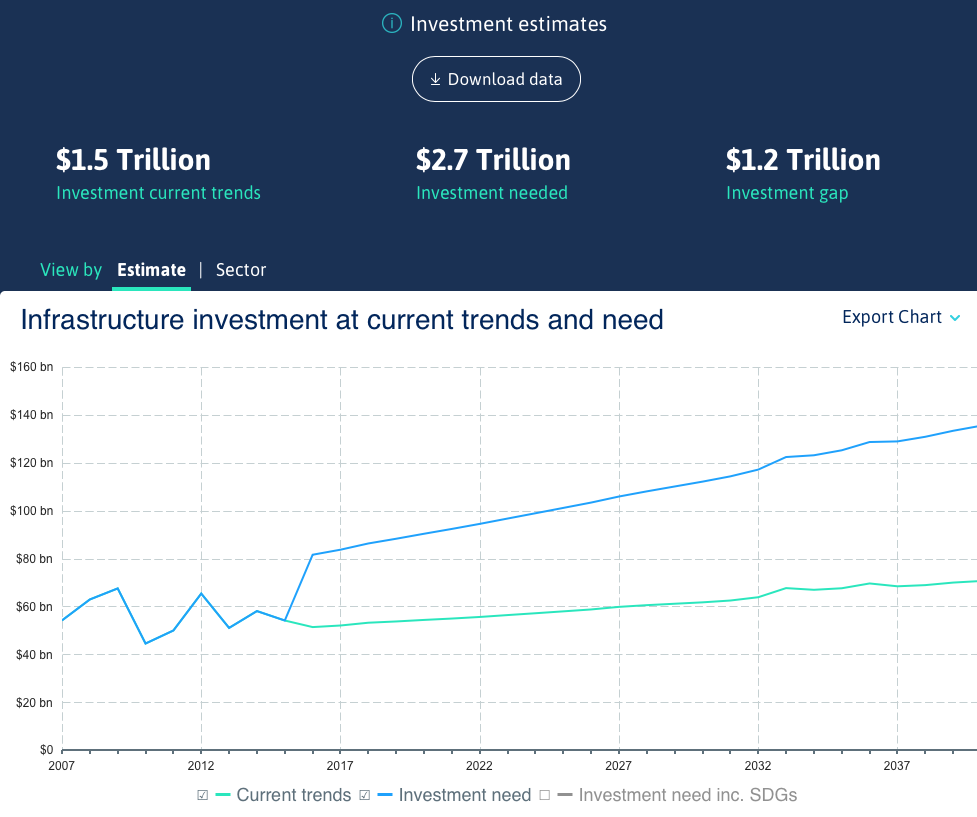Image resolution: width=977 pixels, height=817 pixels.
Task: Click the chart title heading text
Action: point(342,320)
